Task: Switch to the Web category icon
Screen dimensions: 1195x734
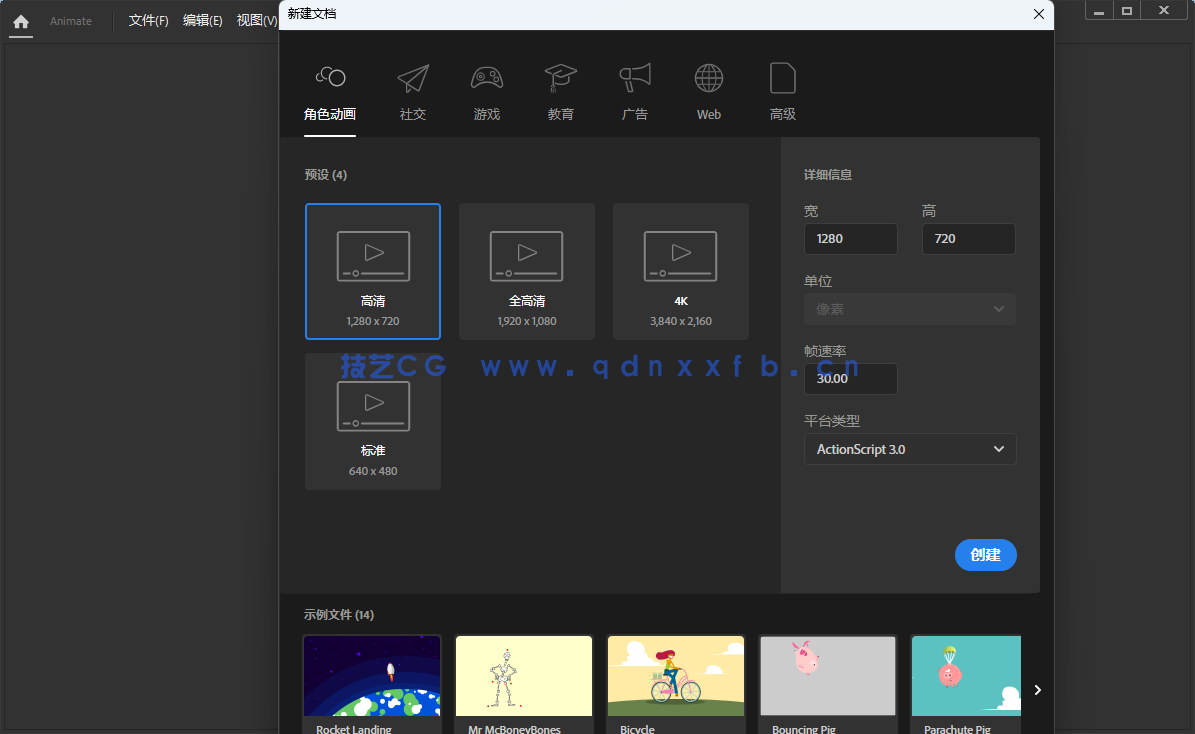Action: [709, 77]
